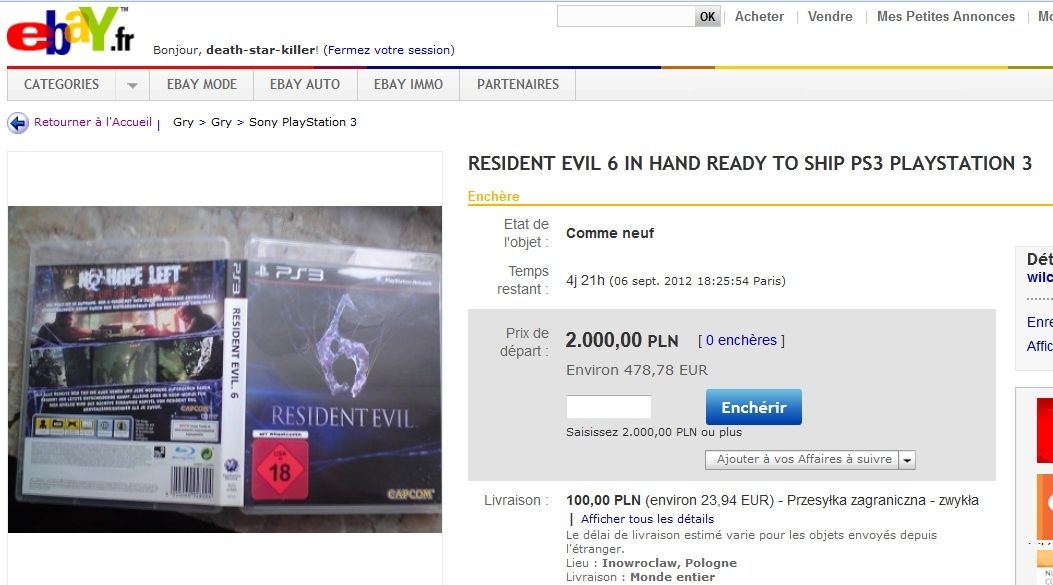Click the bid amount input field
Viewport: 1053px width, 585px height.
[x=608, y=407]
